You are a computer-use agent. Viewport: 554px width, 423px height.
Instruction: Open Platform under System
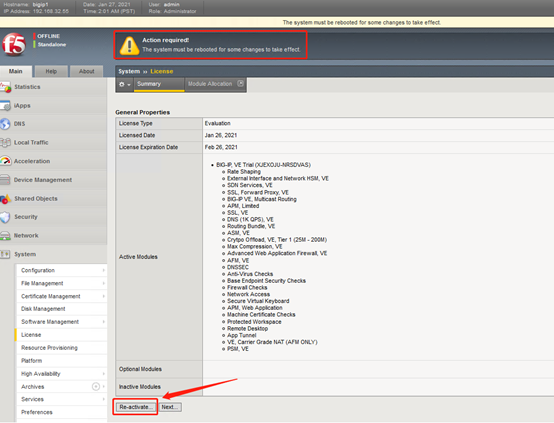click(61, 361)
